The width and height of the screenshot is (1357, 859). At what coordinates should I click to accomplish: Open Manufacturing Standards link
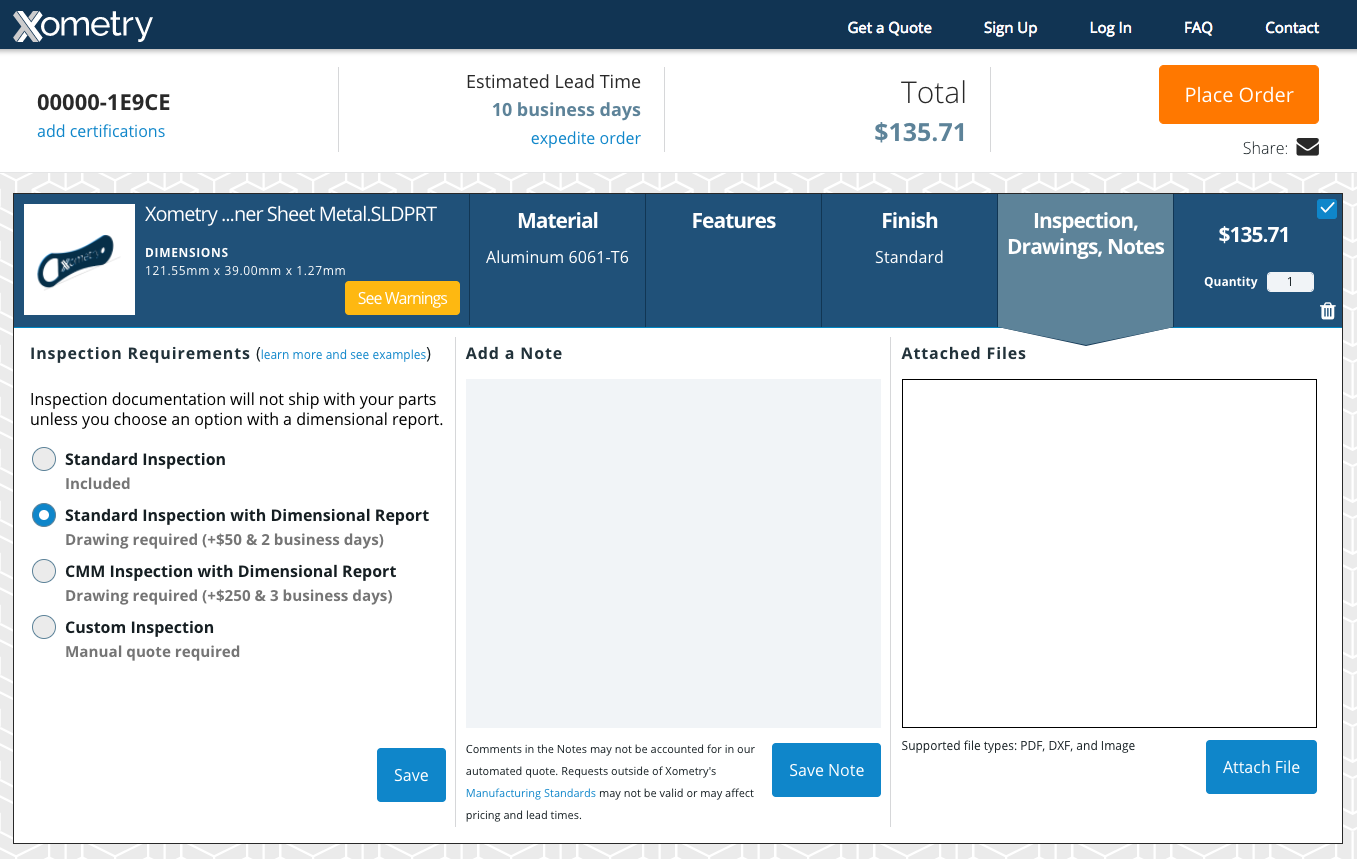tap(531, 793)
